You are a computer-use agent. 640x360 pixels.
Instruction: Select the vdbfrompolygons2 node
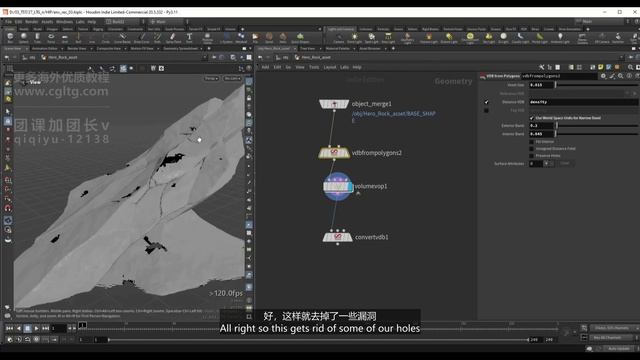334,153
